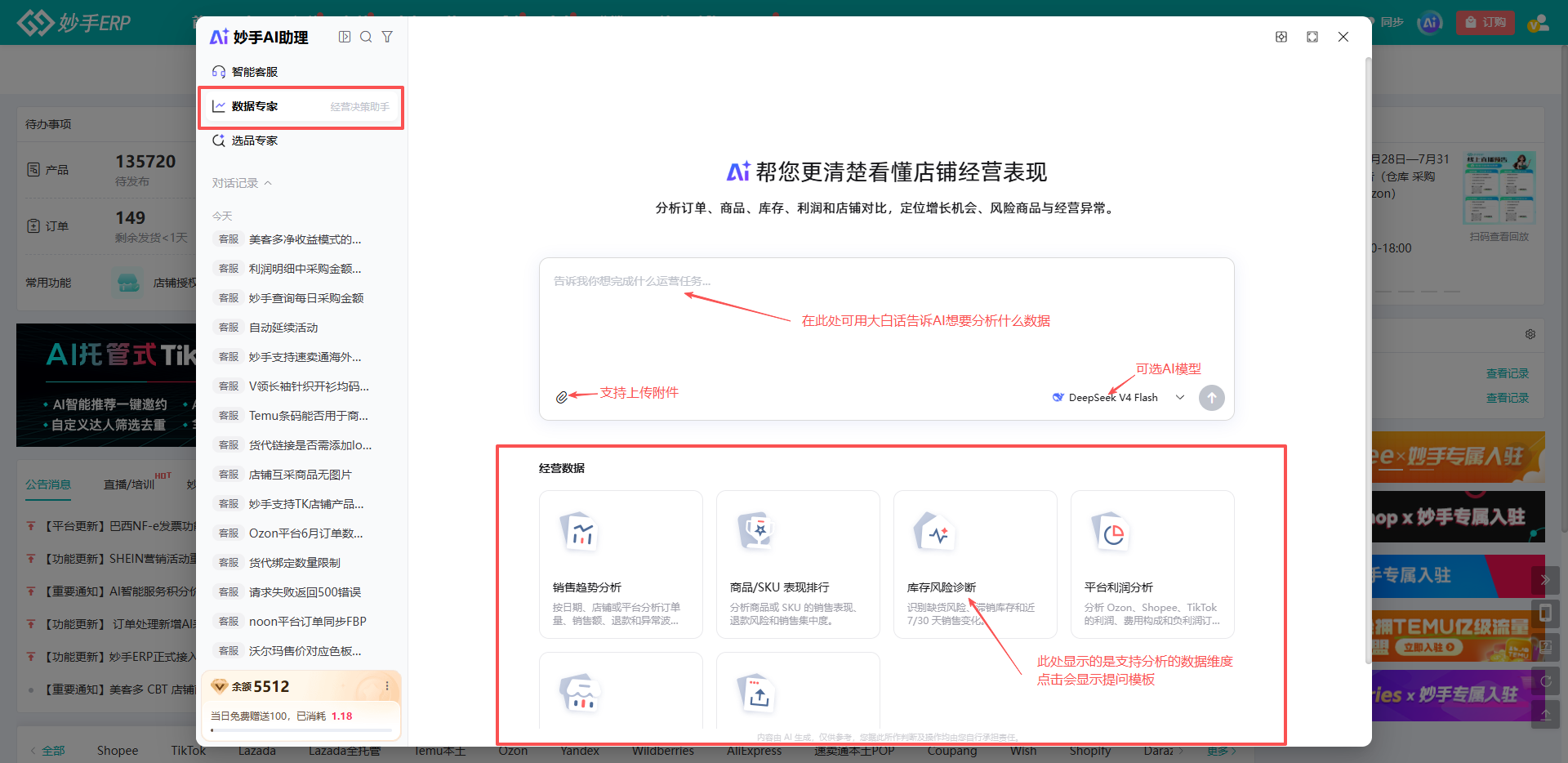Collapse the 对话记录 history section
The image size is (1568, 763).
click(x=242, y=183)
